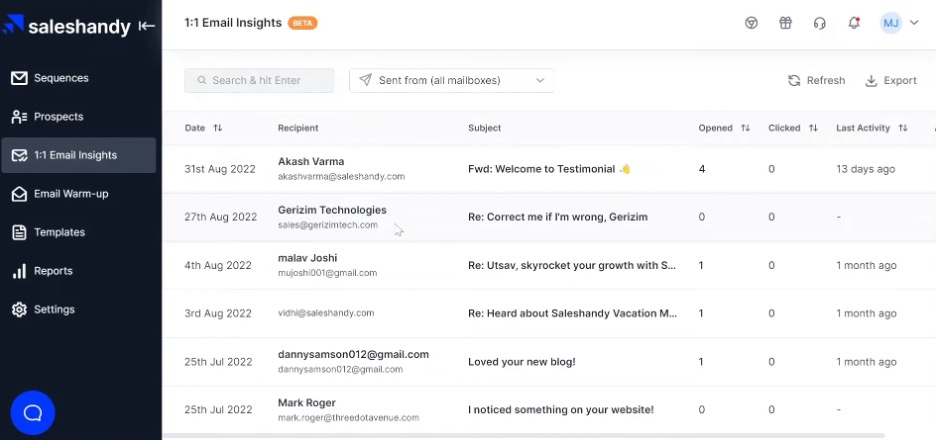Click the search magnifier icon
Image resolution: width=936 pixels, height=440 pixels.
point(202,80)
